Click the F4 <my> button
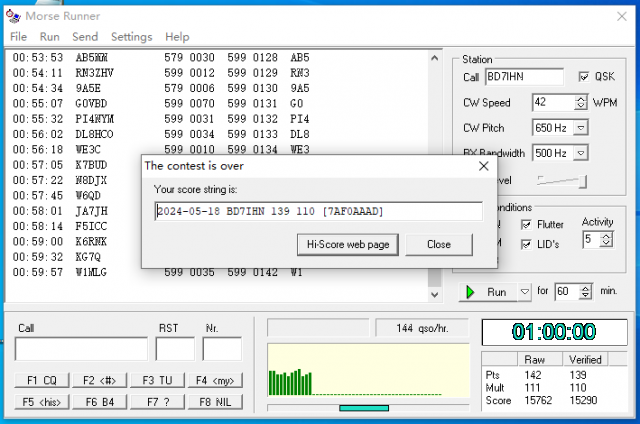Screen dimensions: 640x424 215,380
